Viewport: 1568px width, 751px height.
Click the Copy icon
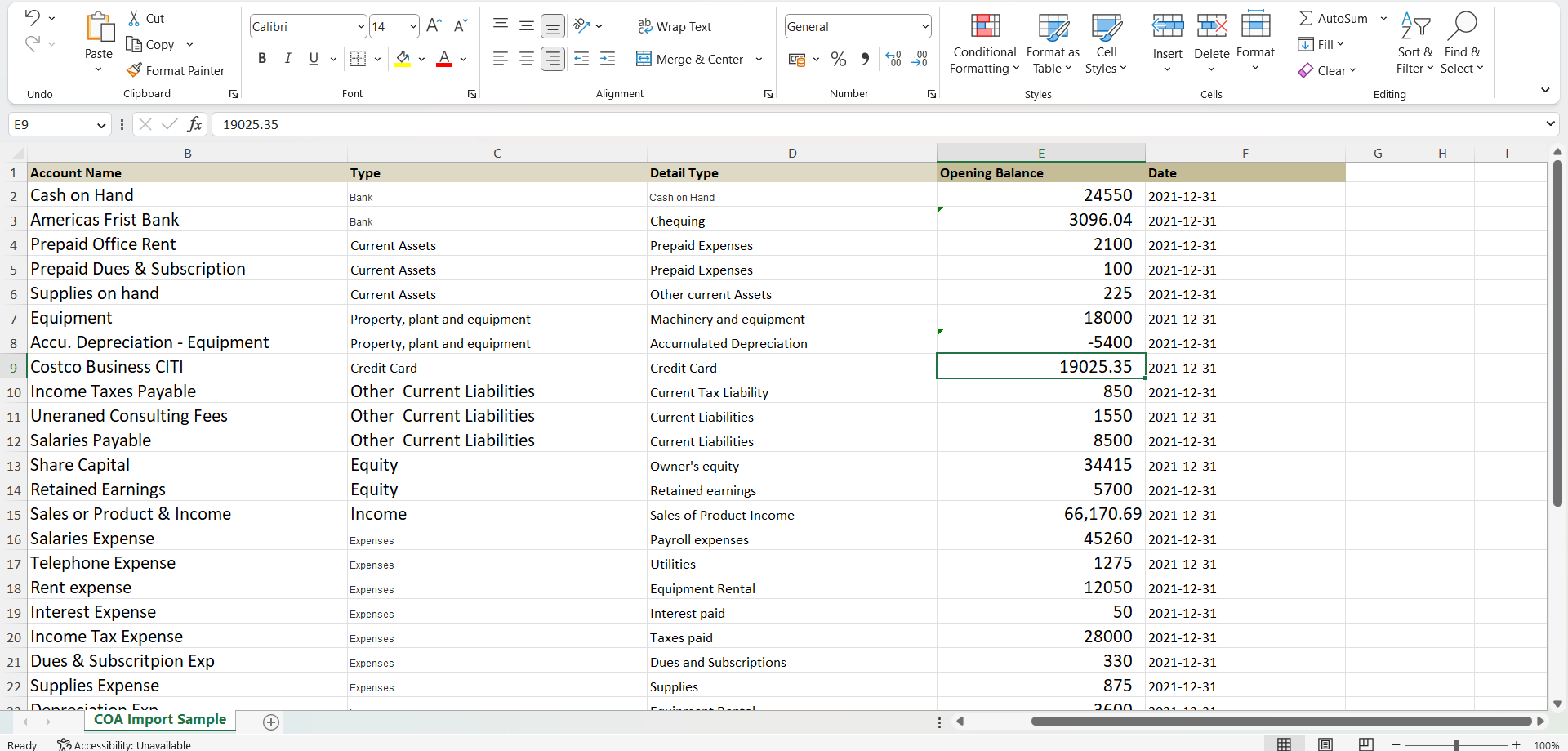pyautogui.click(x=134, y=44)
